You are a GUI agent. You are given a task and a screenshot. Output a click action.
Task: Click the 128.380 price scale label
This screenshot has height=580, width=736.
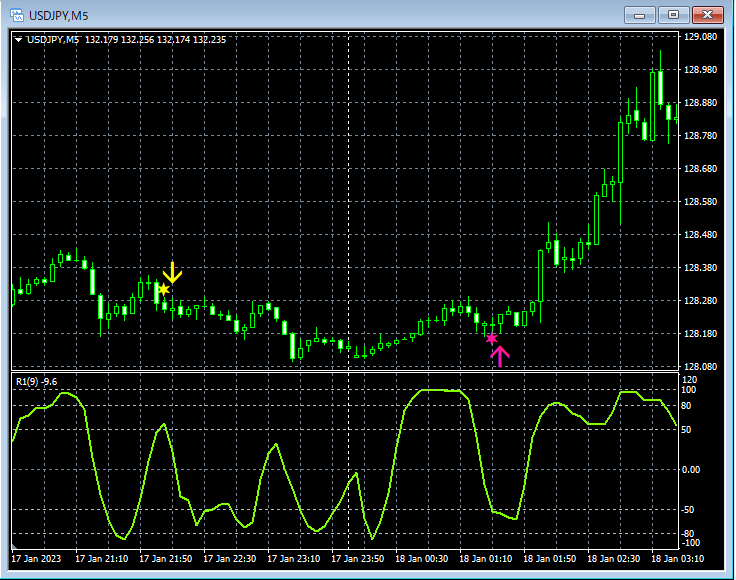(x=700, y=267)
